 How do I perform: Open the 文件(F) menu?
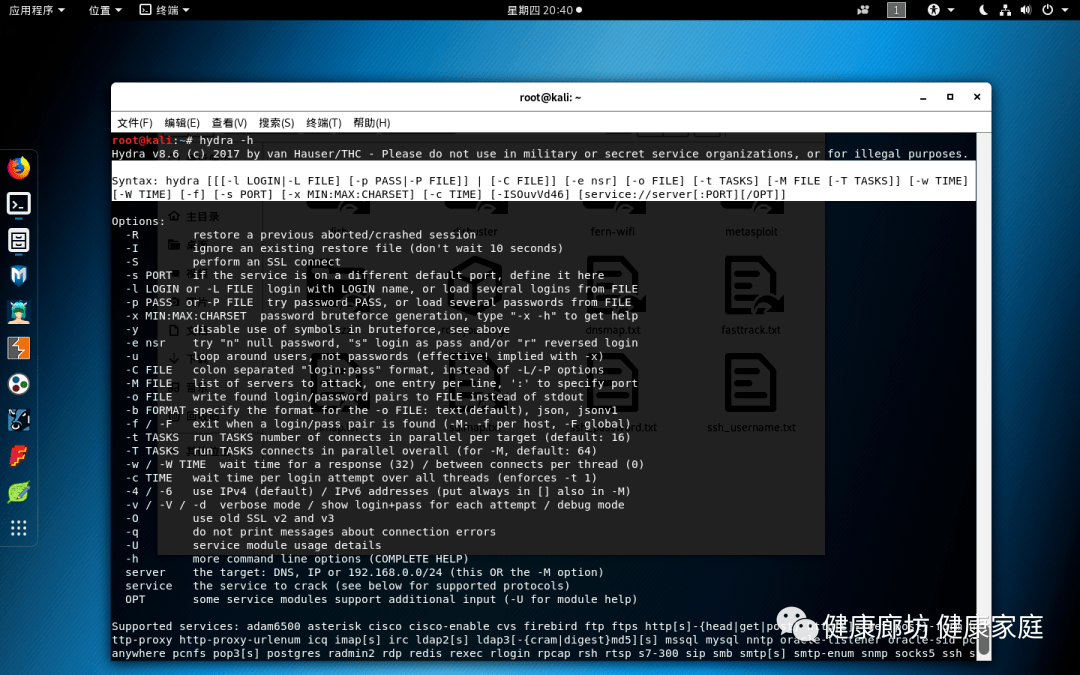pyautogui.click(x=134, y=123)
